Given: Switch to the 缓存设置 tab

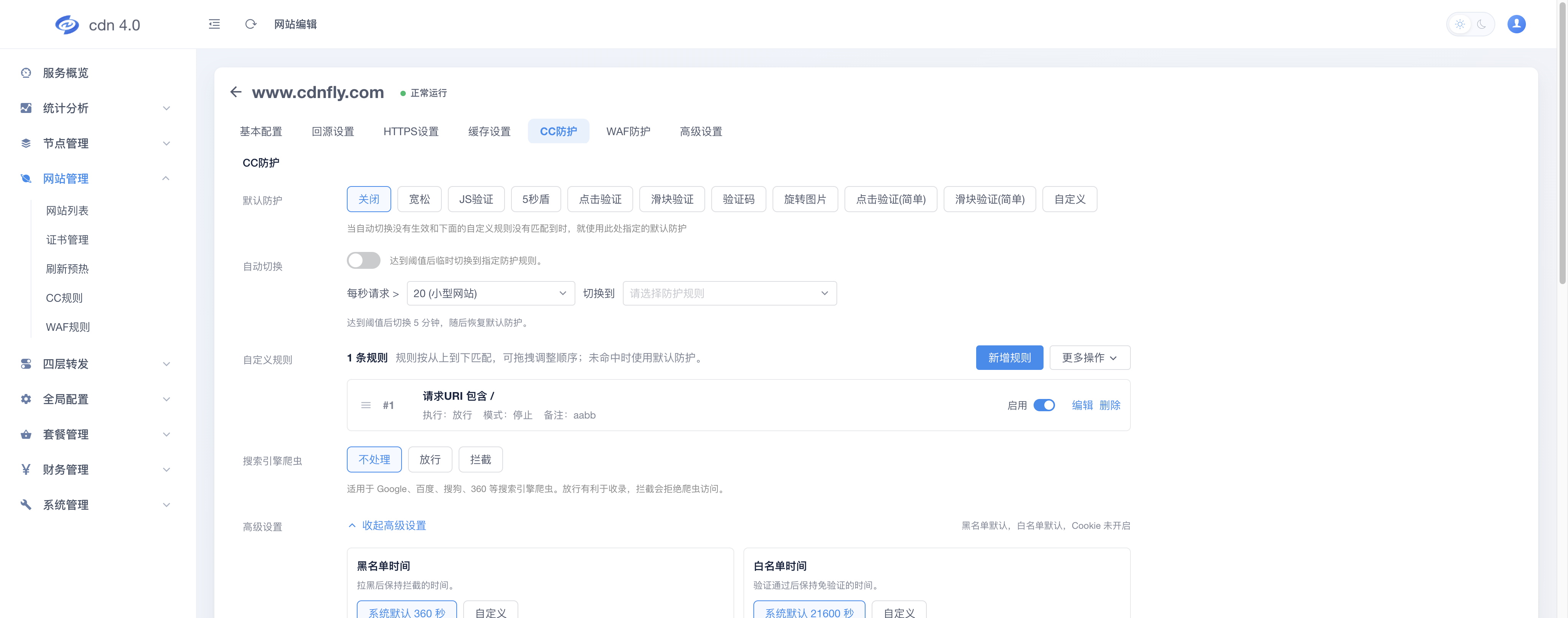Looking at the screenshot, I should click(x=489, y=131).
